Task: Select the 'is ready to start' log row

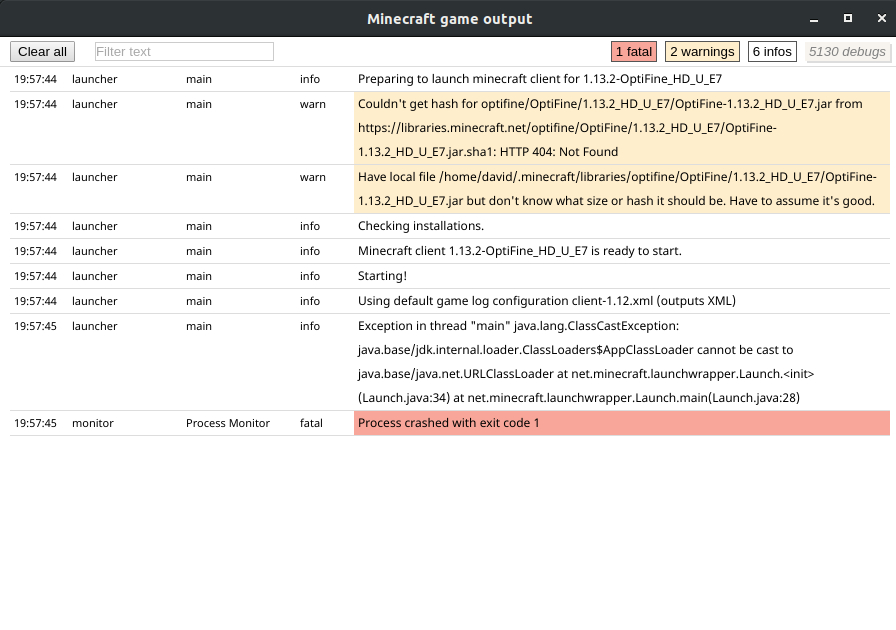Action: (519, 251)
